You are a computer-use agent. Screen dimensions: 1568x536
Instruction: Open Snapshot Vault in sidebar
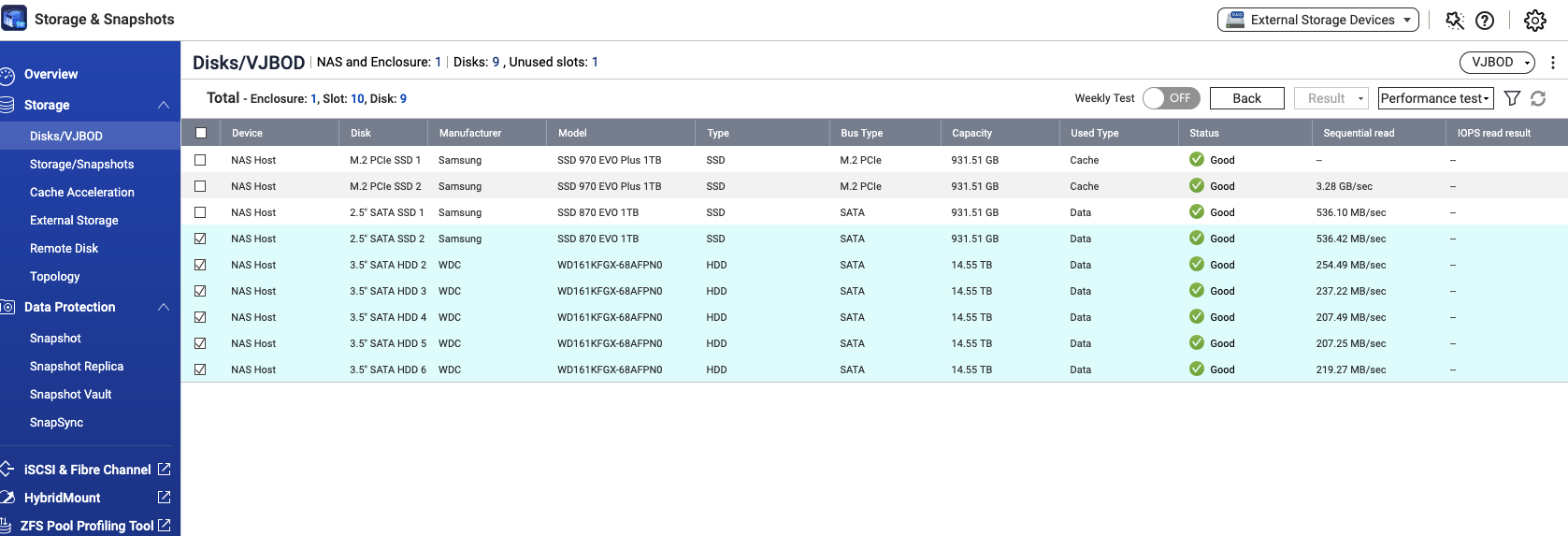click(71, 394)
